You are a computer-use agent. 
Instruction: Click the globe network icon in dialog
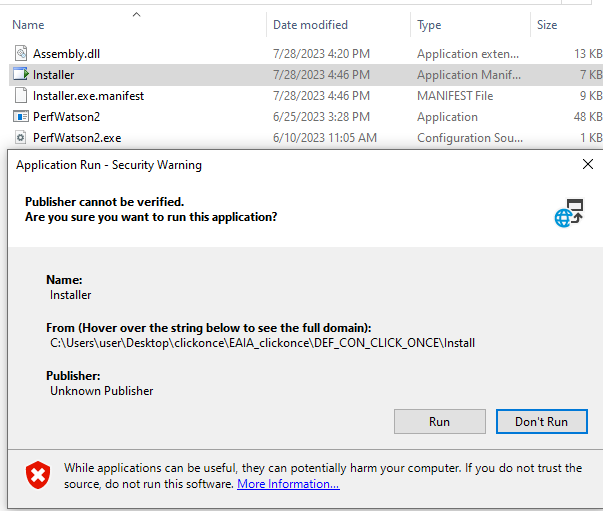(x=568, y=212)
